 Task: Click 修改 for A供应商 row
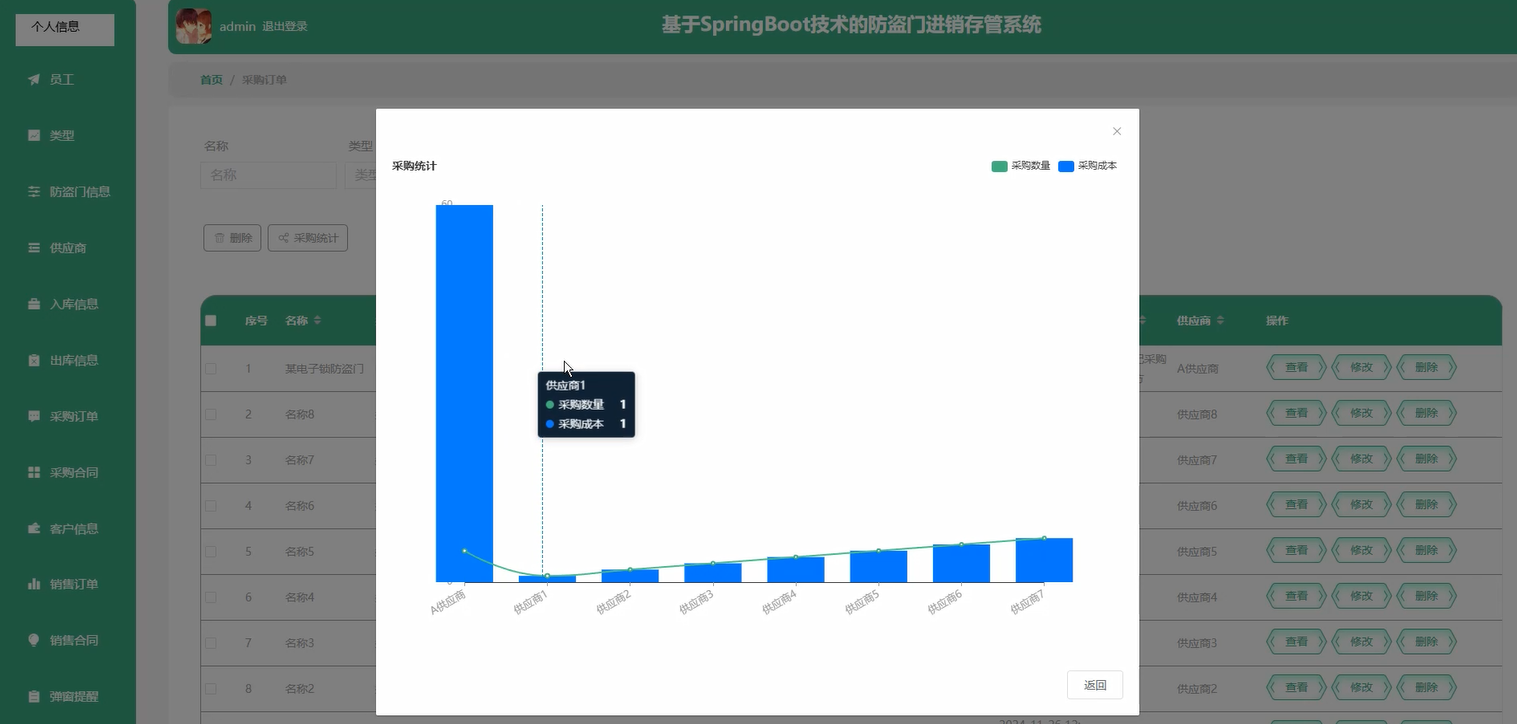[x=1361, y=367]
